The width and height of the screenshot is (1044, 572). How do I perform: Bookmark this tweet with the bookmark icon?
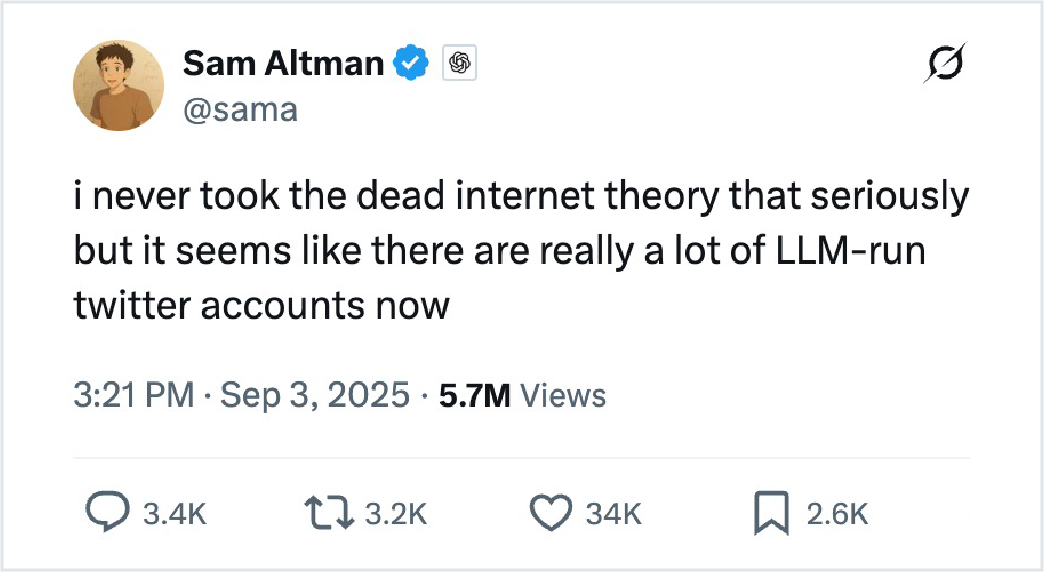[771, 513]
